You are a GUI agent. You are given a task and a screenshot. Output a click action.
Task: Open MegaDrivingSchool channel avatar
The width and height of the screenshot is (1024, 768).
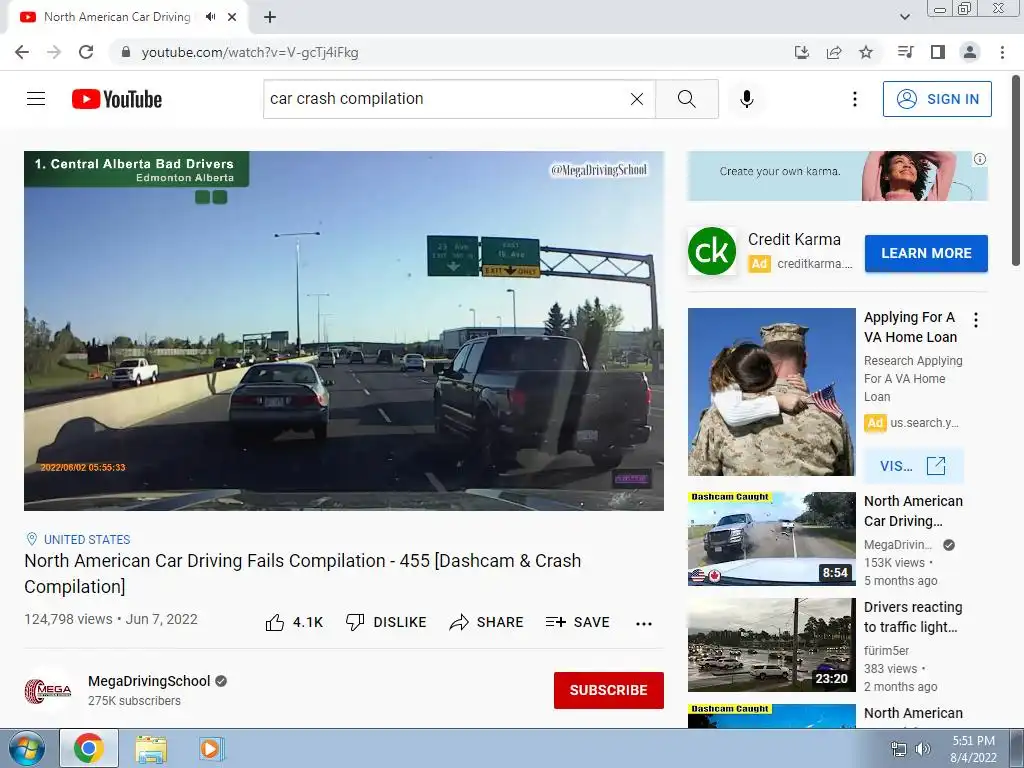48,690
